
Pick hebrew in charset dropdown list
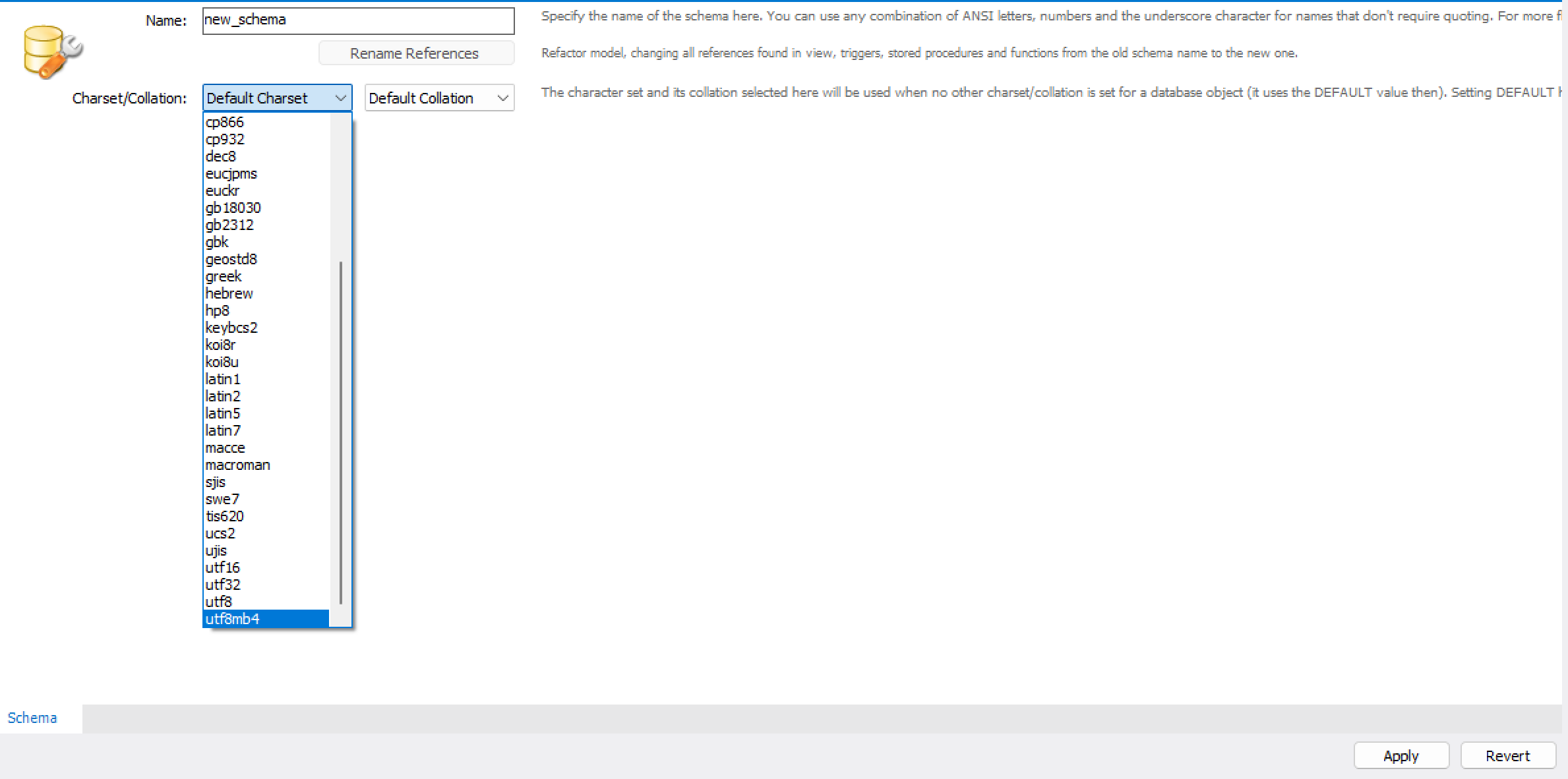click(229, 293)
